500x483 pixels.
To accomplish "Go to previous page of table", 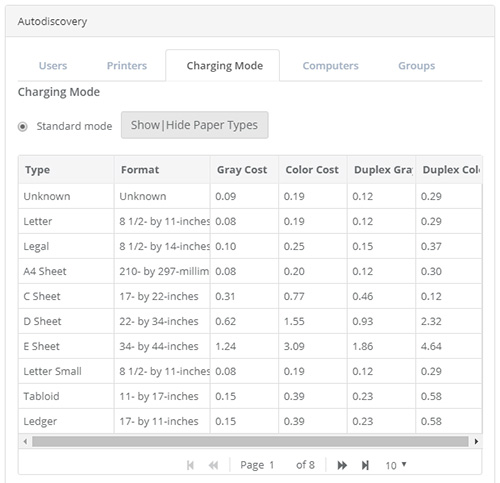I will click(213, 465).
